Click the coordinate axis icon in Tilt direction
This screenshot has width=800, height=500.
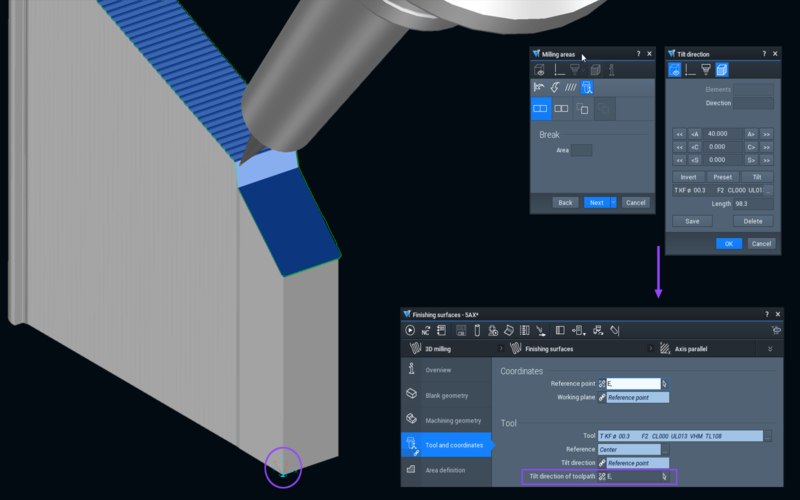click(690, 70)
